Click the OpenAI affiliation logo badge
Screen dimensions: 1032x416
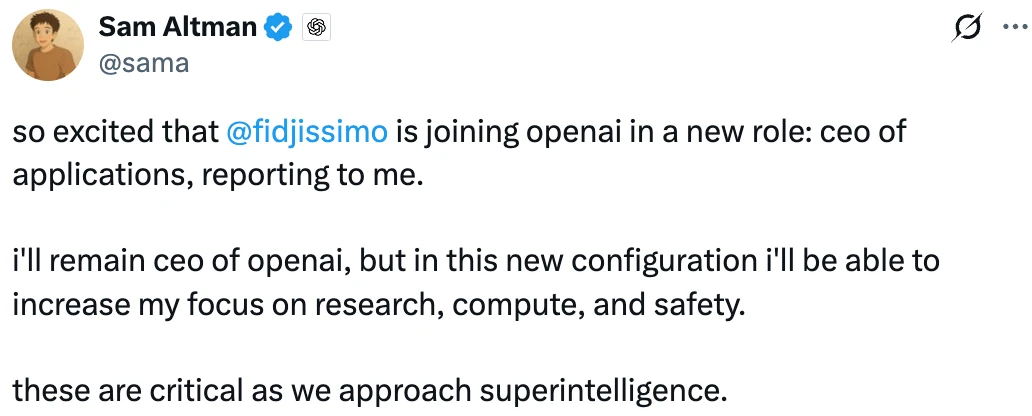pyautogui.click(x=317, y=28)
